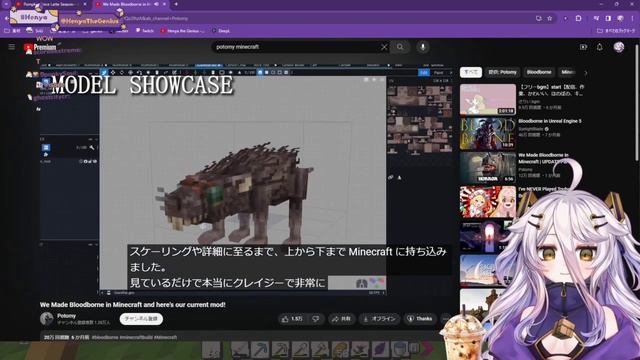Send a Thanks to the creator
640x360 pixels.
420,319
